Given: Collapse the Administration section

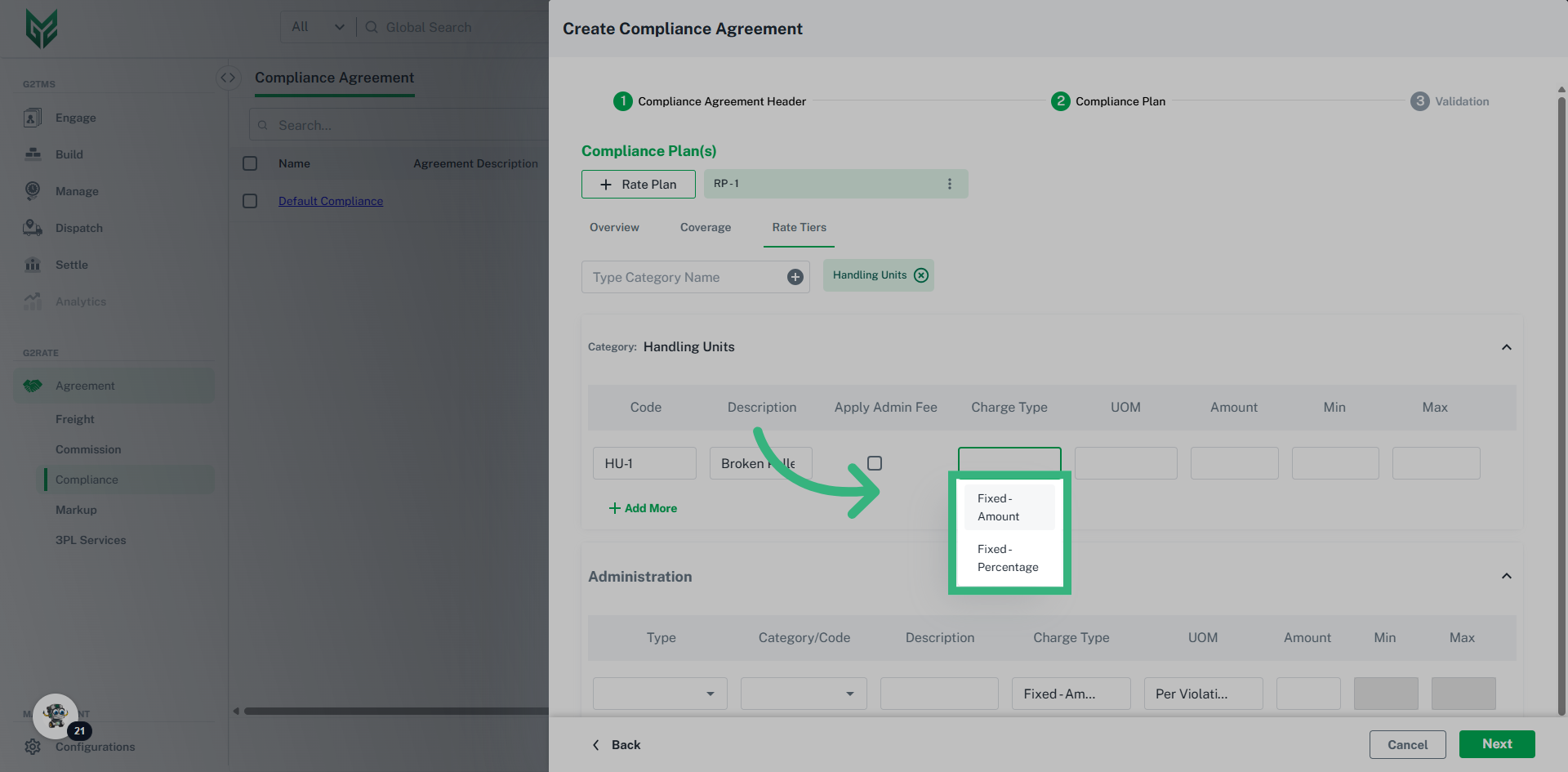Looking at the screenshot, I should pyautogui.click(x=1507, y=576).
